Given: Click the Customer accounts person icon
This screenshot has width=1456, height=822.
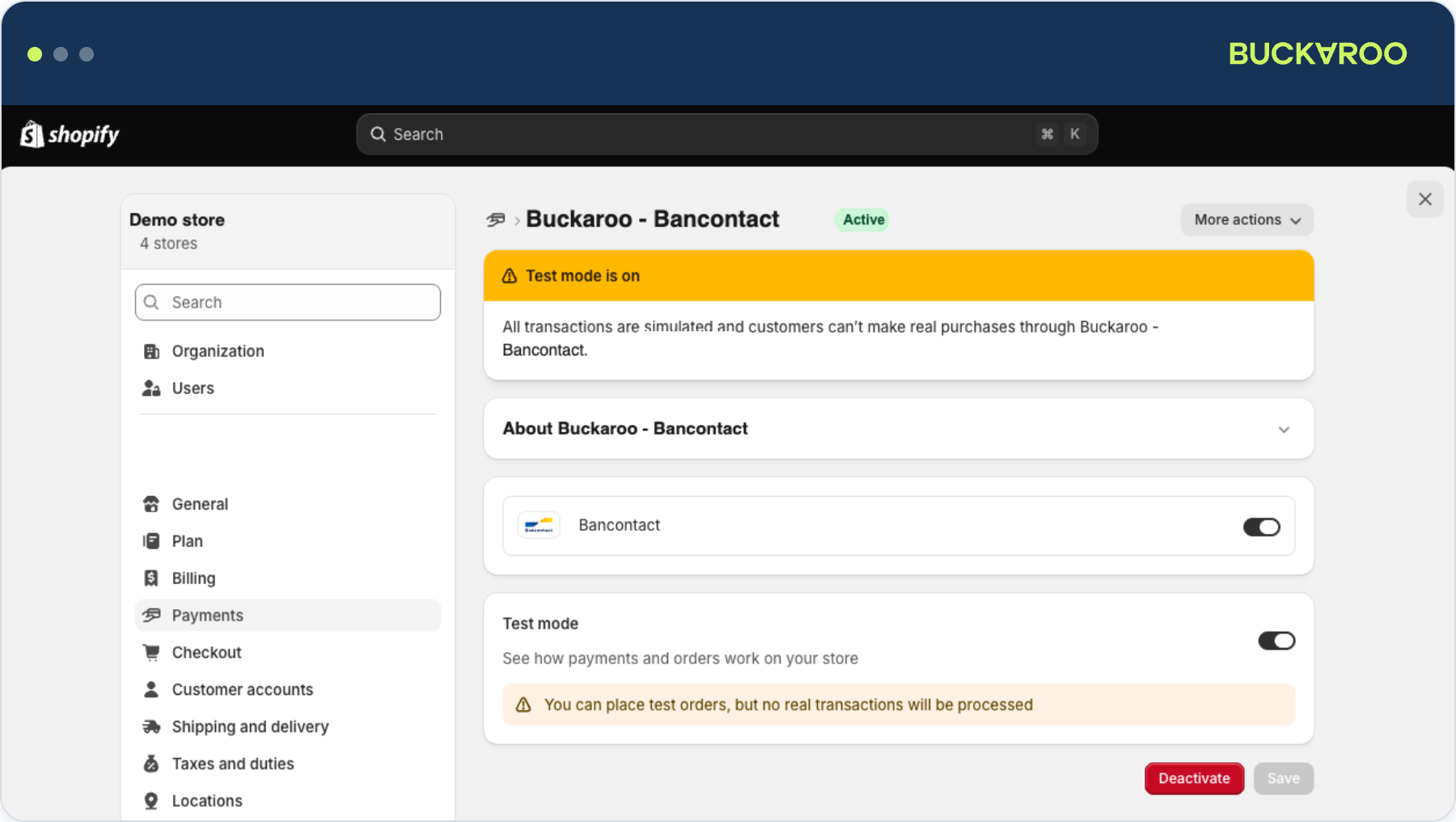Looking at the screenshot, I should 151,689.
